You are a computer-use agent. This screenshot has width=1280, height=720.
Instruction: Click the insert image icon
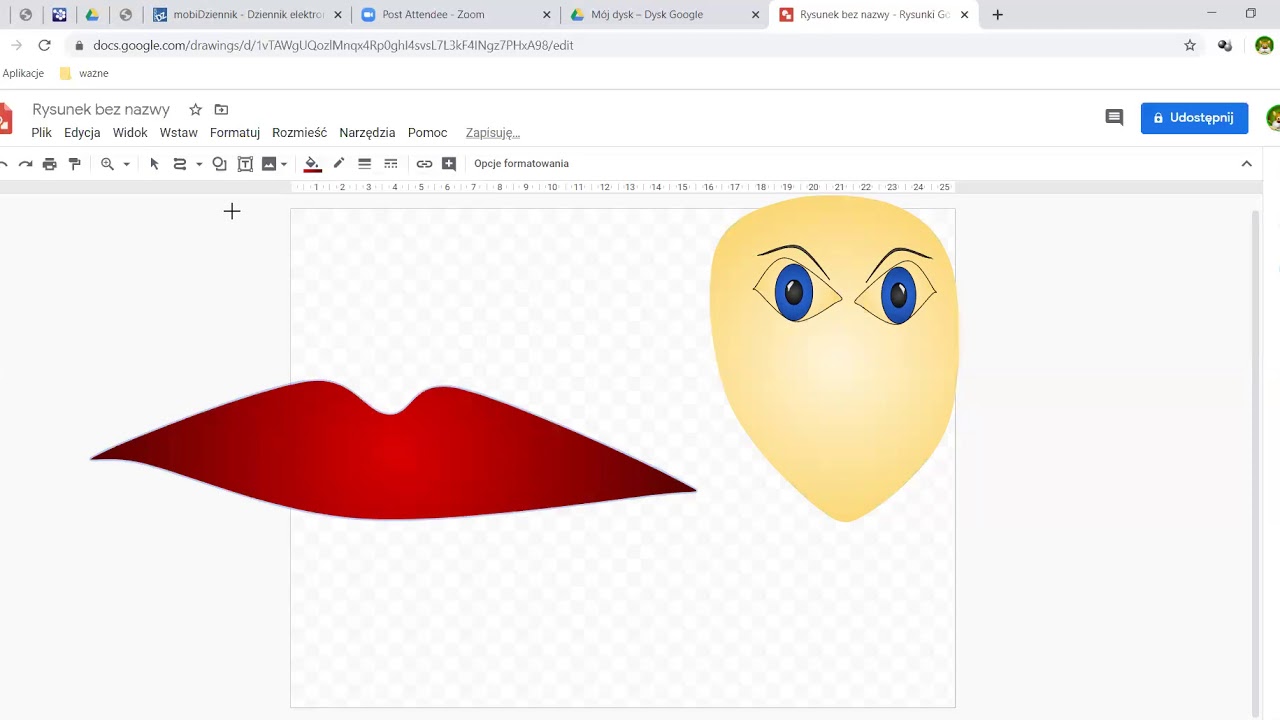pyautogui.click(x=269, y=164)
